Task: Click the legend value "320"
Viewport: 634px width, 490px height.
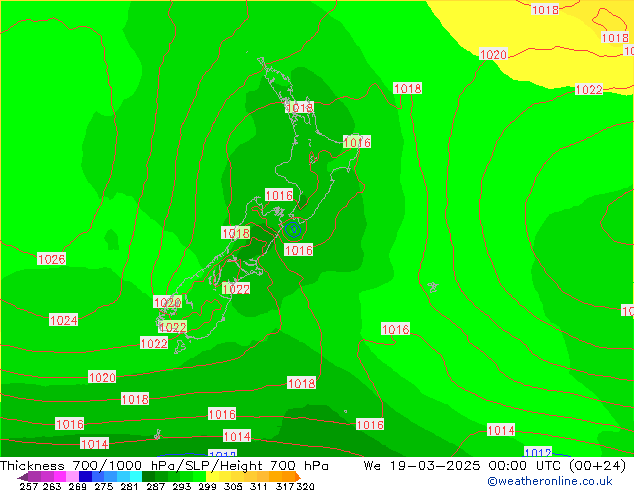Action: [x=305, y=486]
